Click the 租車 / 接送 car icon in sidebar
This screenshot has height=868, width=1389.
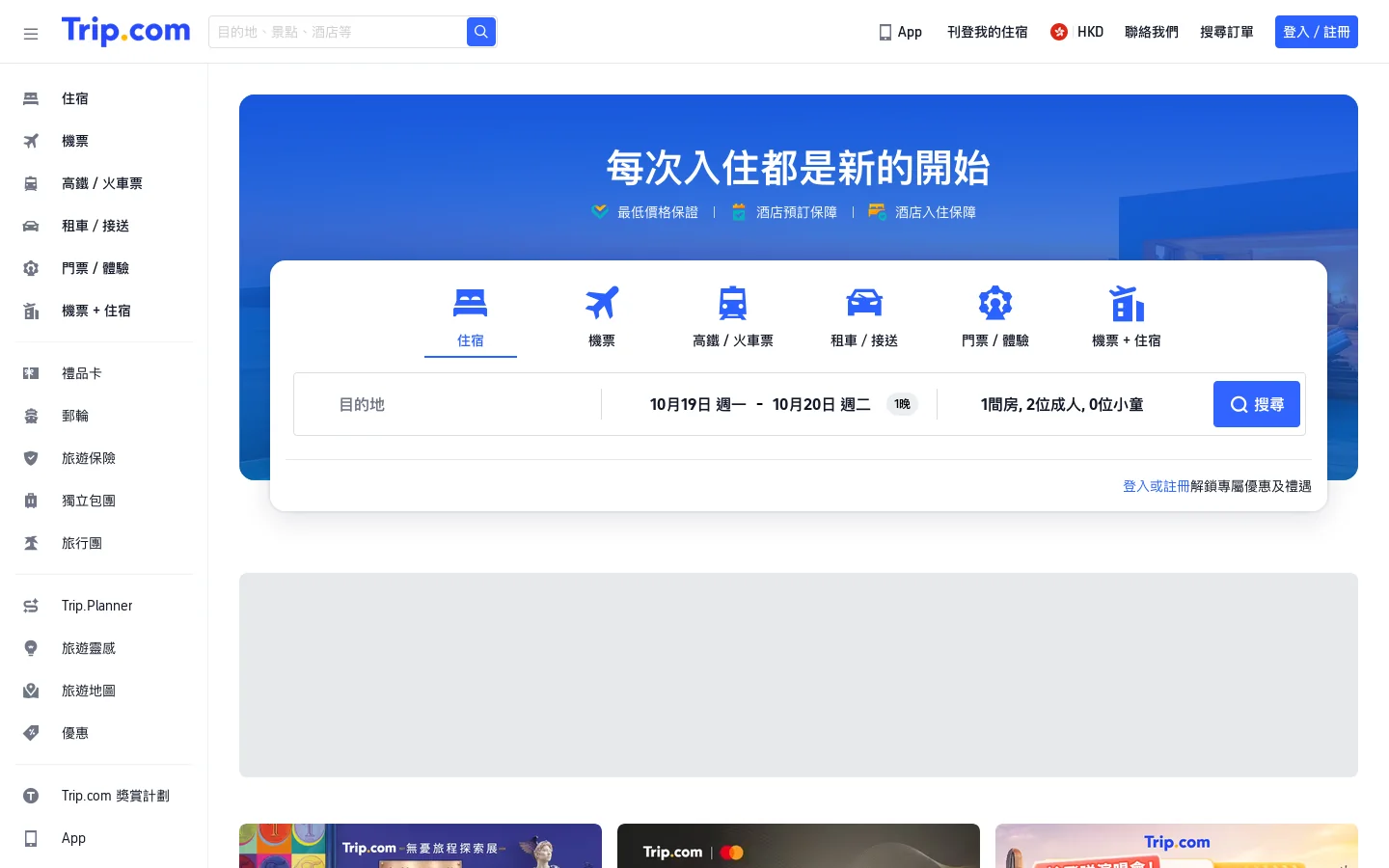tap(31, 226)
